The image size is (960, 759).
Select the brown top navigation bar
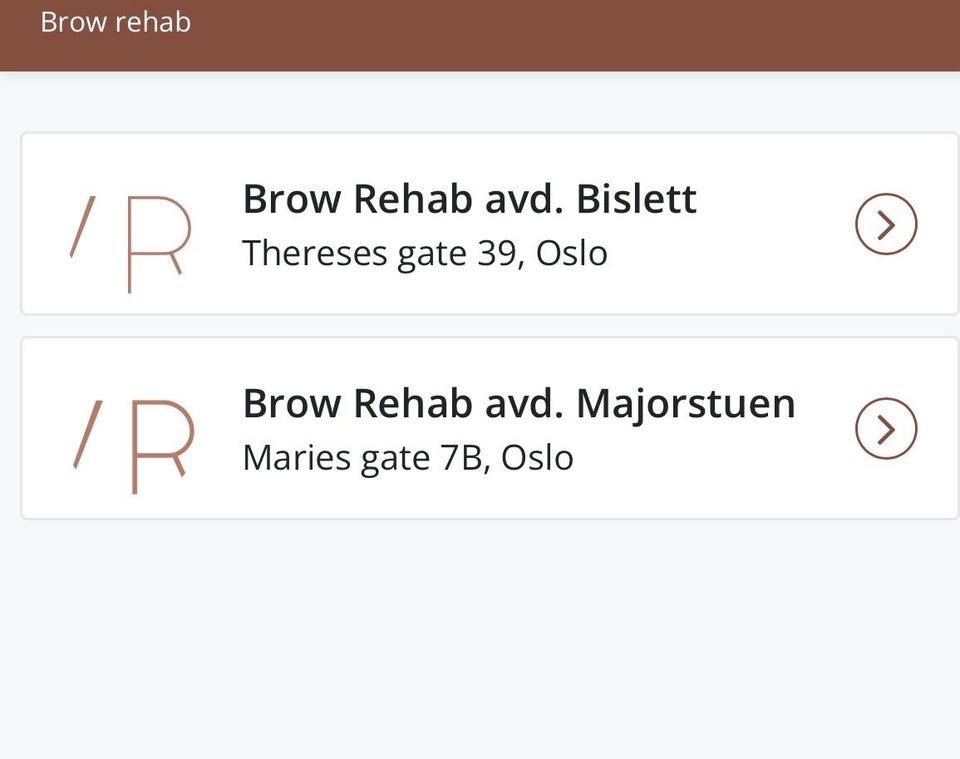tap(480, 35)
